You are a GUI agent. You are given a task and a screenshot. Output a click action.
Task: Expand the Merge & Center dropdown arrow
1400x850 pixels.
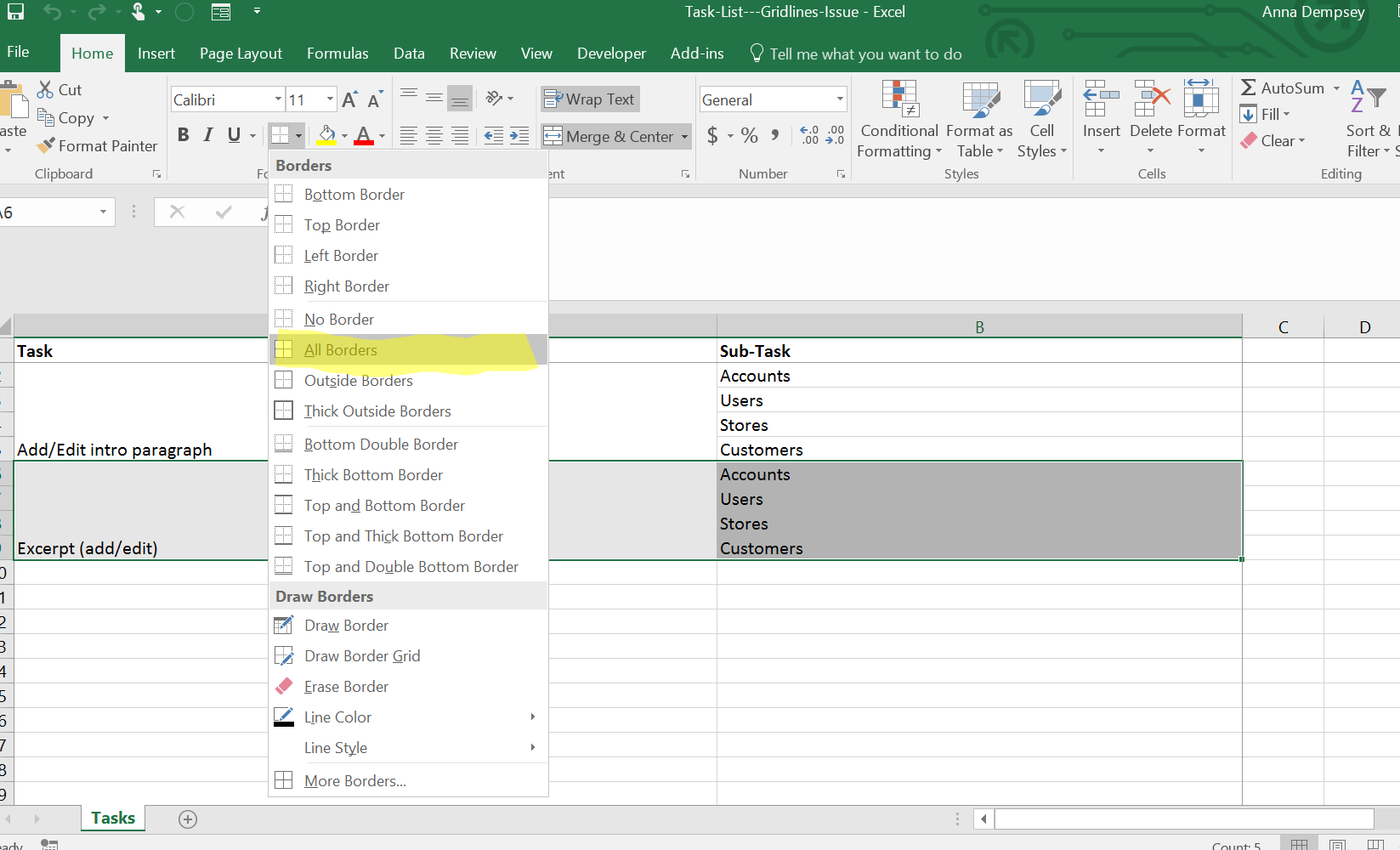pos(685,136)
